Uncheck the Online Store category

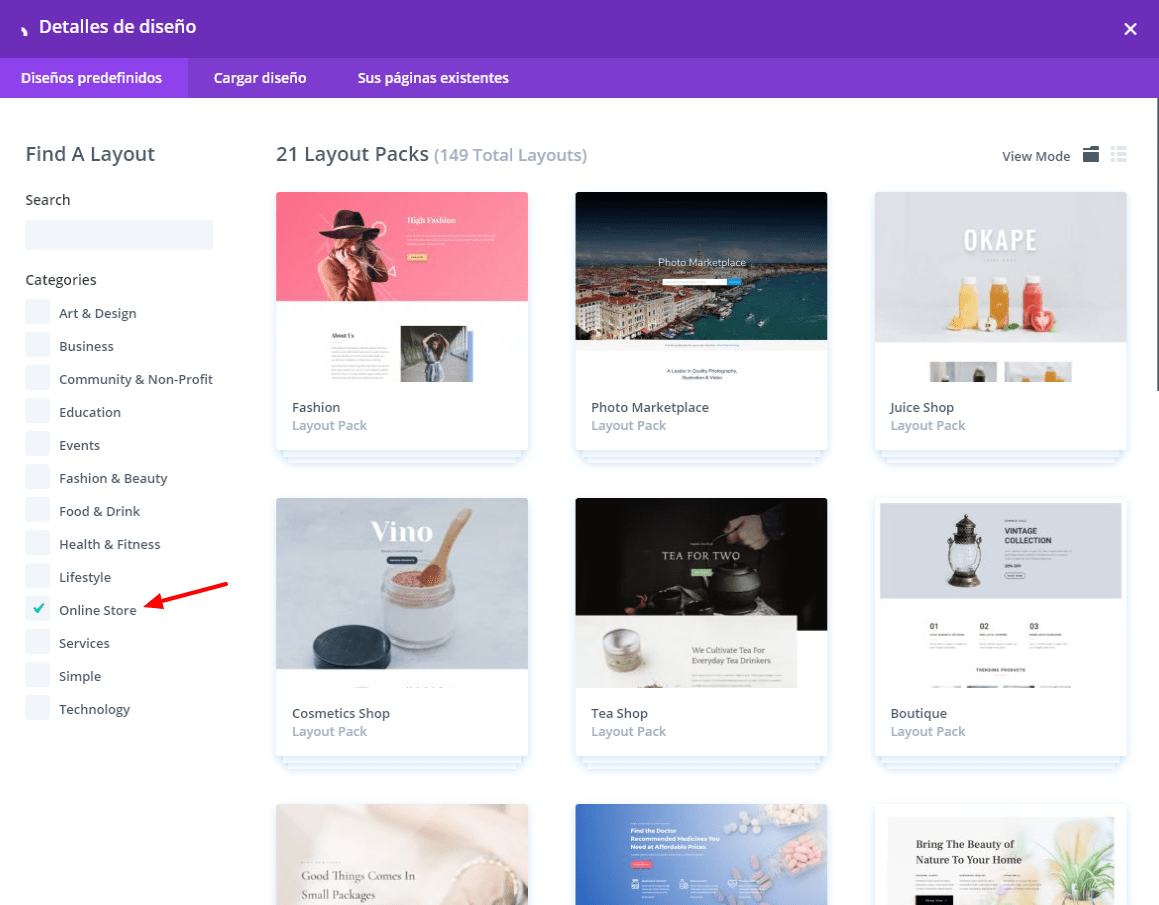coord(38,609)
